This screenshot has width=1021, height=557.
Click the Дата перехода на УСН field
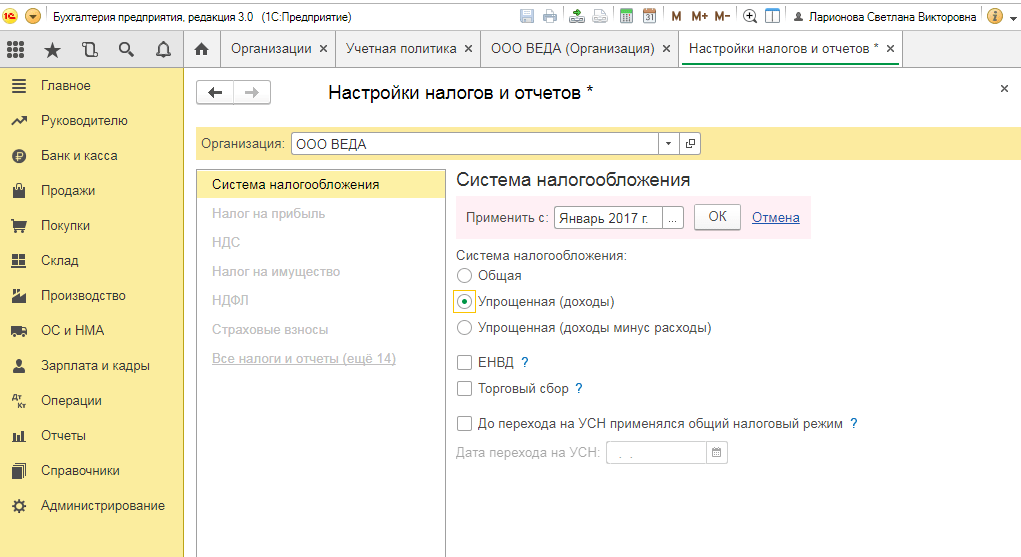coord(656,453)
